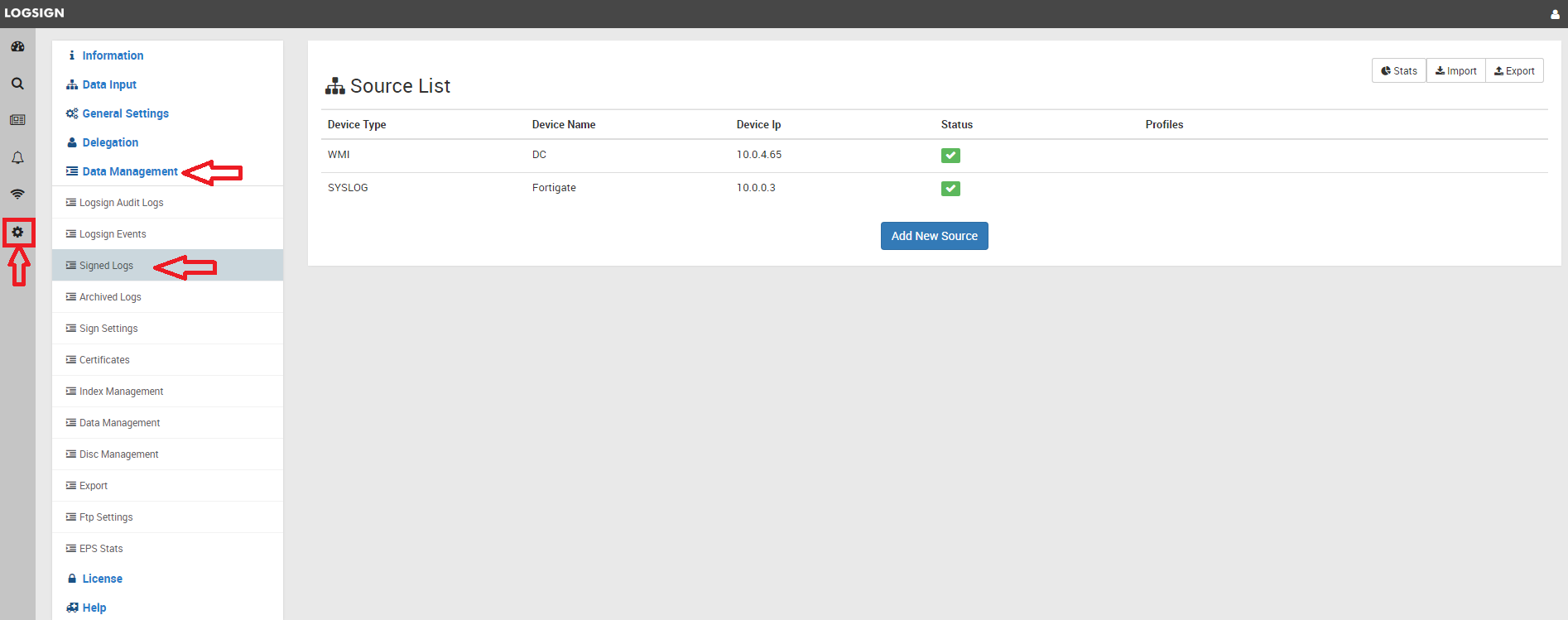The image size is (1568, 620).
Task: Select Signed Logs submenu
Action: pos(167,266)
